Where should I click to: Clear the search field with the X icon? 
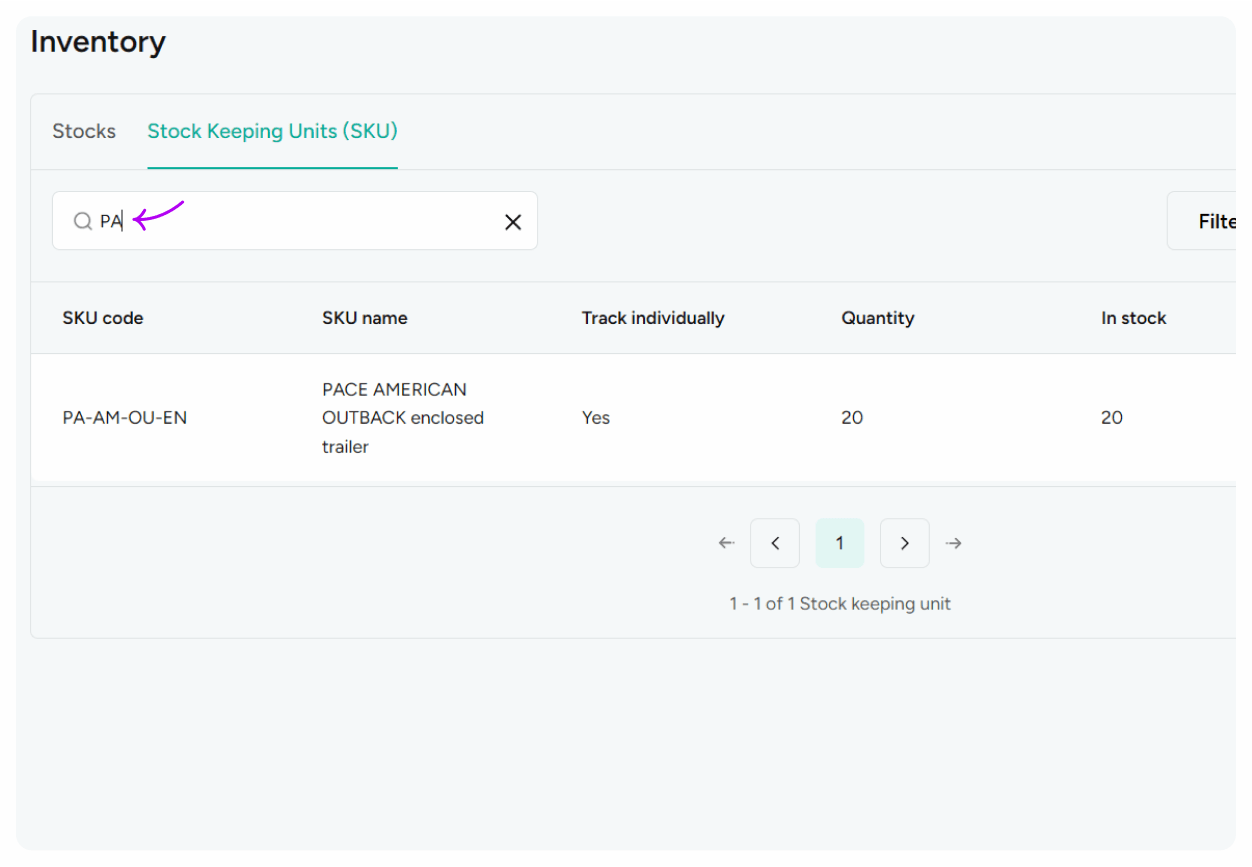coord(513,221)
